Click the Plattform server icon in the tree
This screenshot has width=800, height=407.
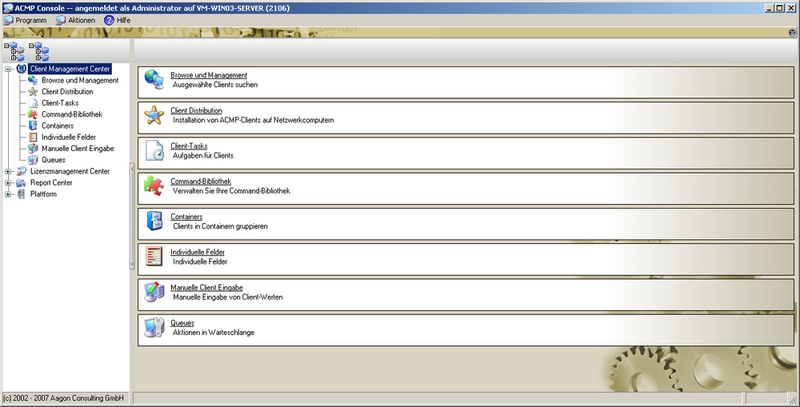coord(21,194)
